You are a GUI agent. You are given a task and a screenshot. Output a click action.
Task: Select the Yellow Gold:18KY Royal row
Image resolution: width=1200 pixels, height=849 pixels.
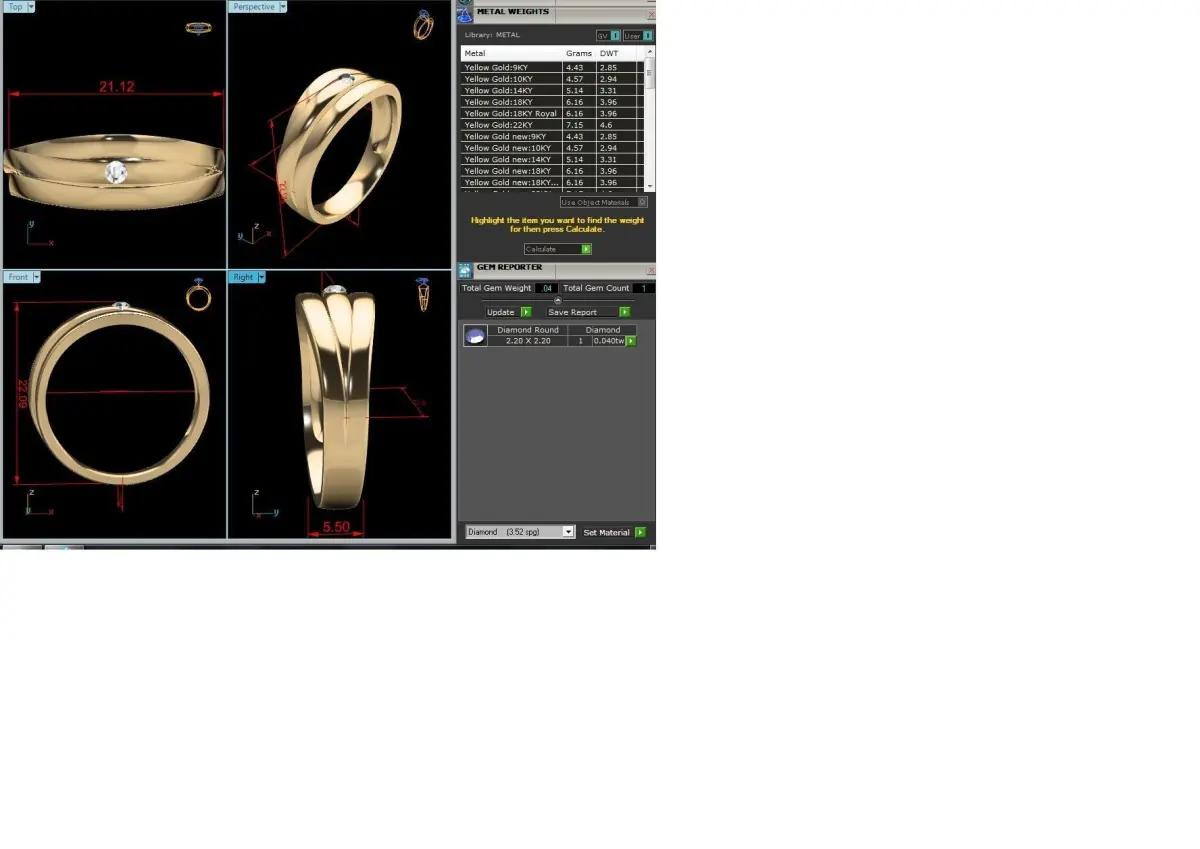click(x=553, y=114)
